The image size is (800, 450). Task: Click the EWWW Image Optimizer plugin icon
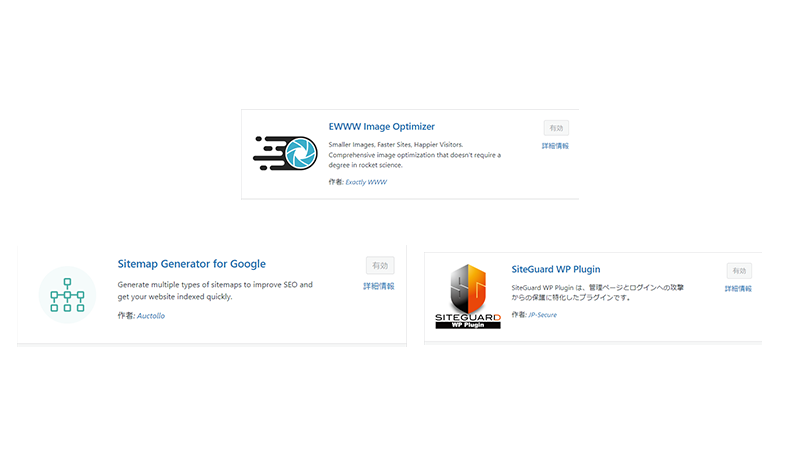coord(285,153)
